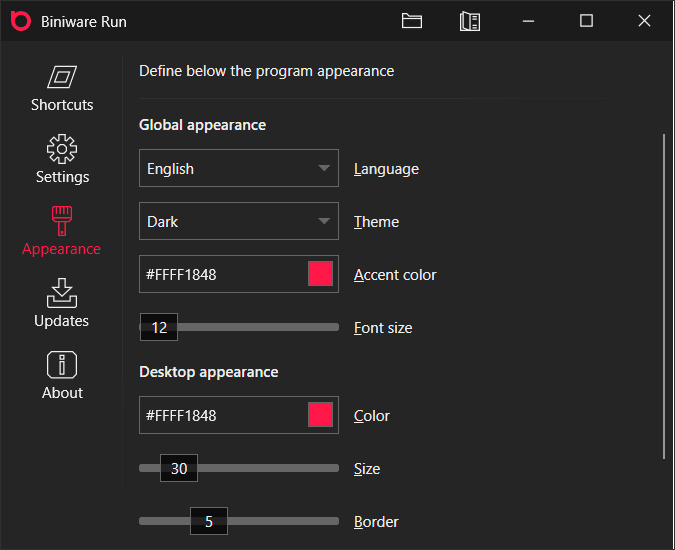Click the folder icon in title bar
Image resolution: width=675 pixels, height=550 pixels.
point(412,21)
